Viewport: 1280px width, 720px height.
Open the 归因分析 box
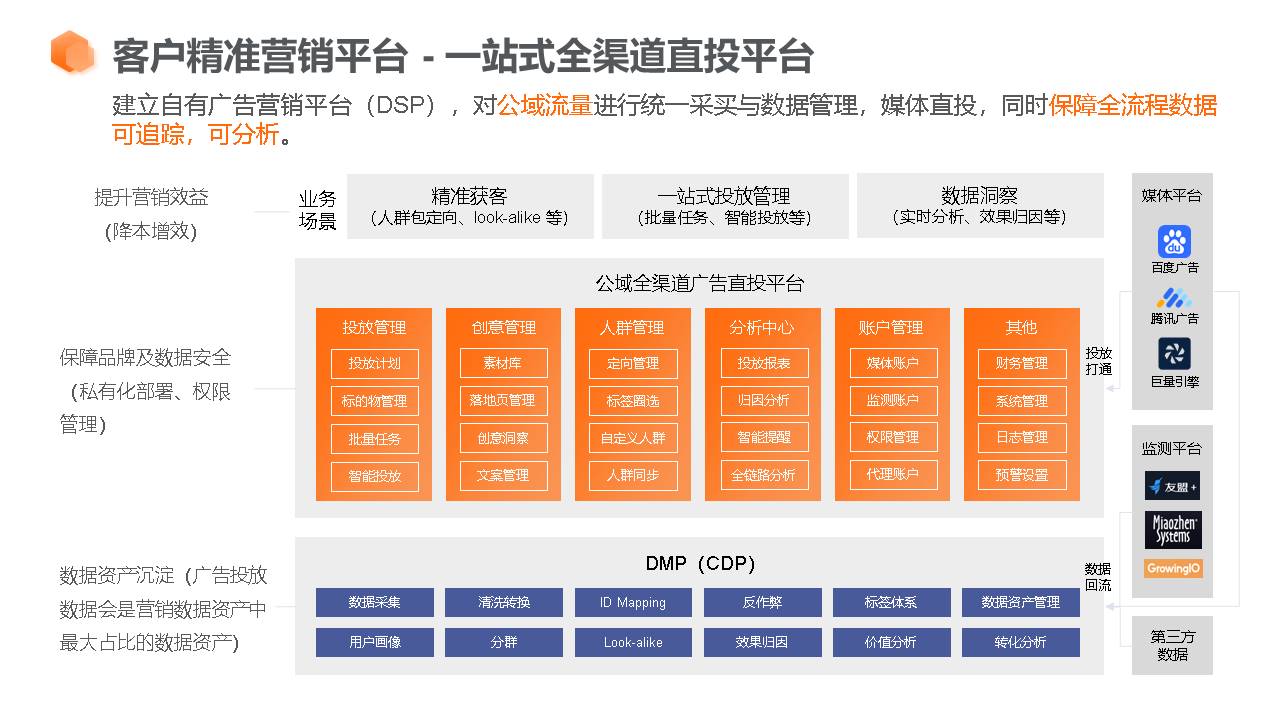point(764,400)
